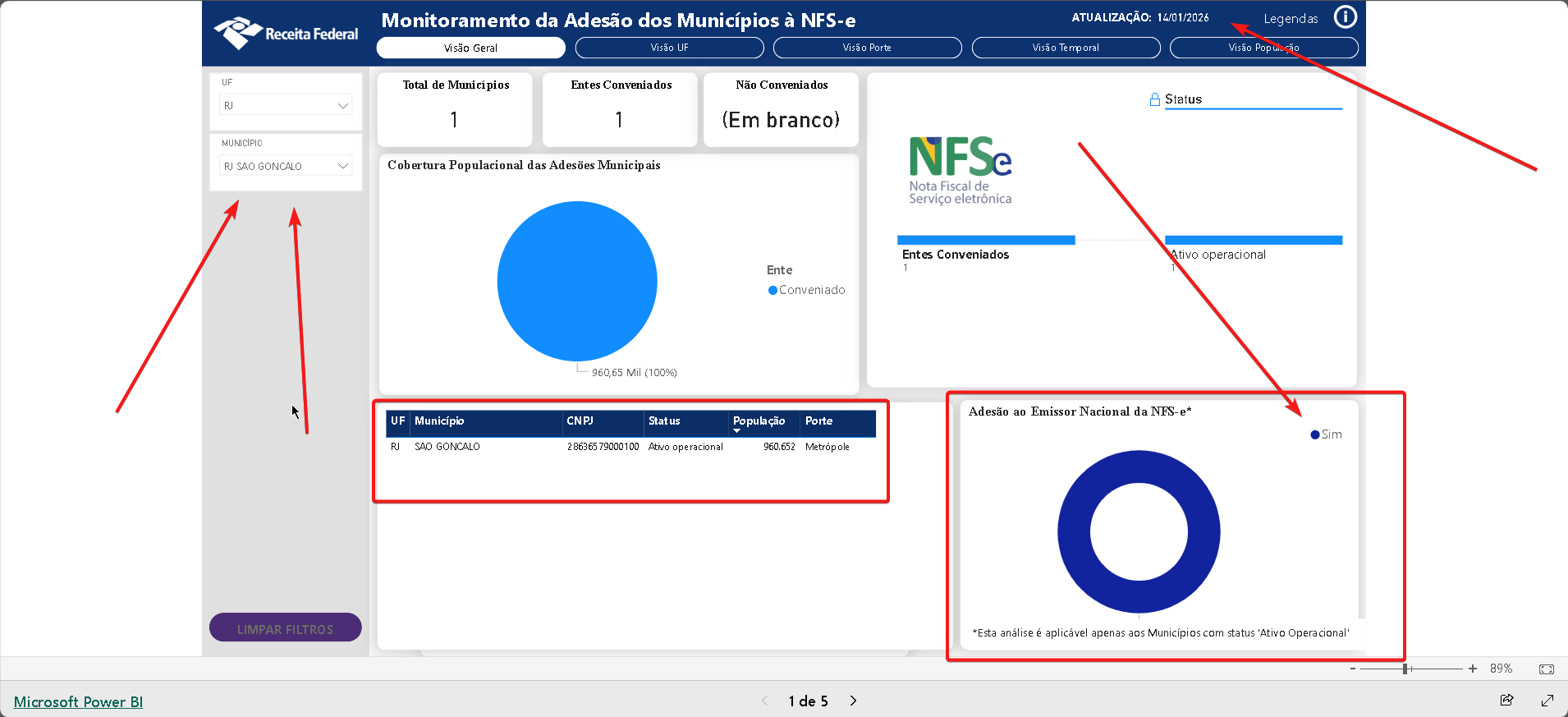The height and width of the screenshot is (717, 1568).
Task: Expand the Município dropdown showing RJ SAO GONCALO
Action: 286,167
